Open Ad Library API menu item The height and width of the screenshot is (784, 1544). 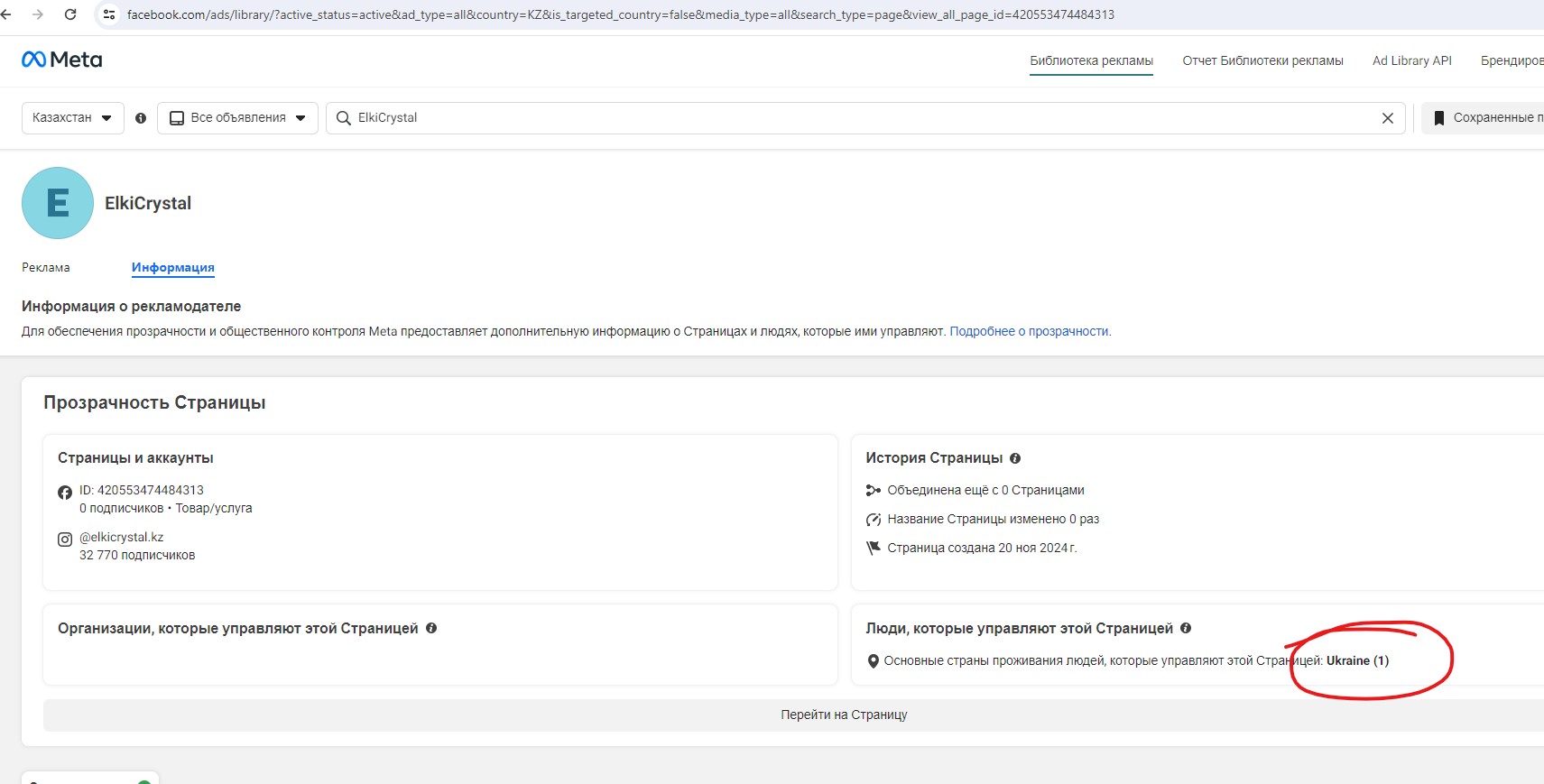[x=1411, y=60]
